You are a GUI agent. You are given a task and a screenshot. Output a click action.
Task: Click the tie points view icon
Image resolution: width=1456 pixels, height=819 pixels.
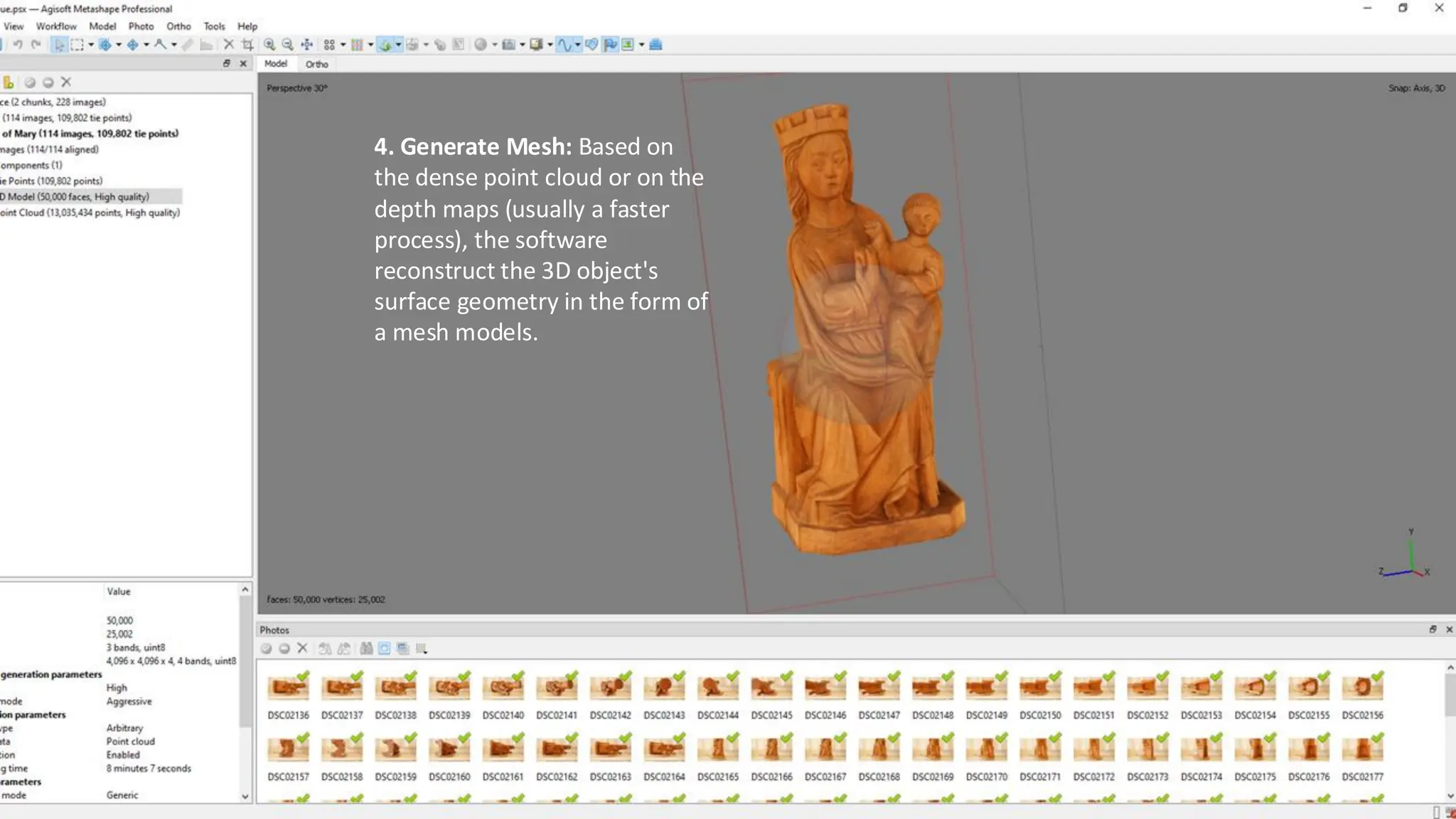329,45
